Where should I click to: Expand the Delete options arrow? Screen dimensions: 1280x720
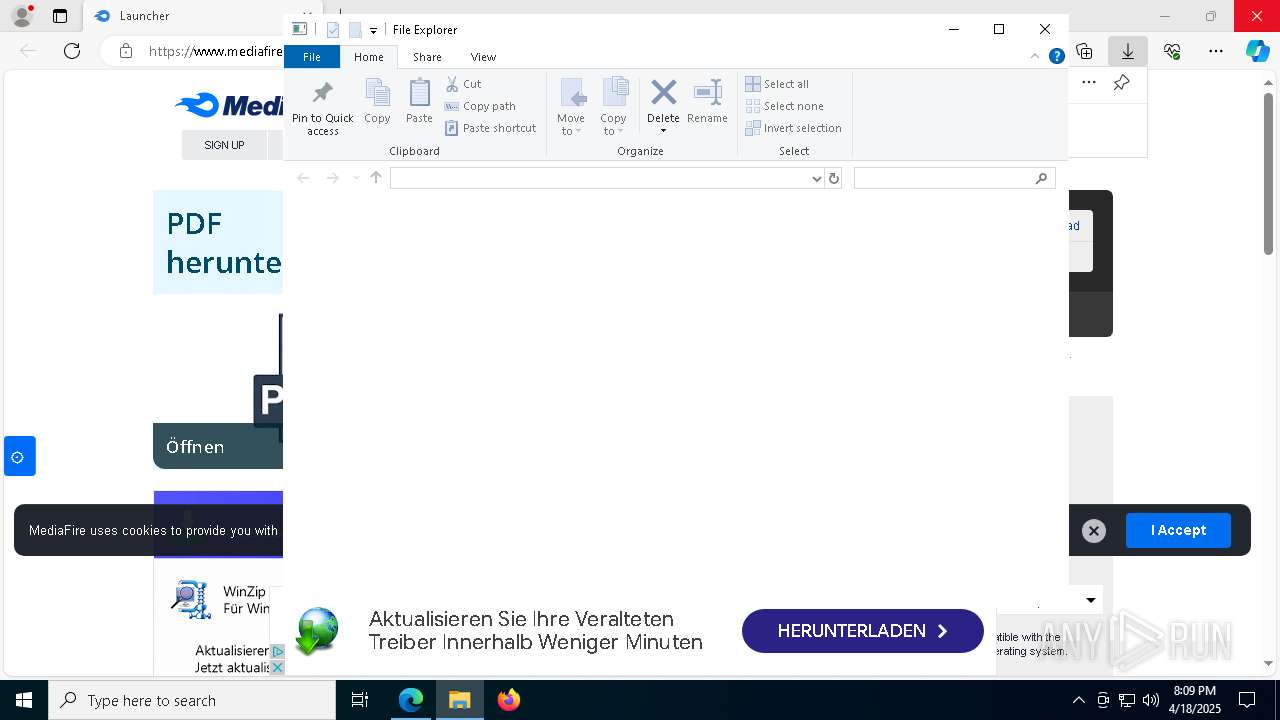click(663, 131)
